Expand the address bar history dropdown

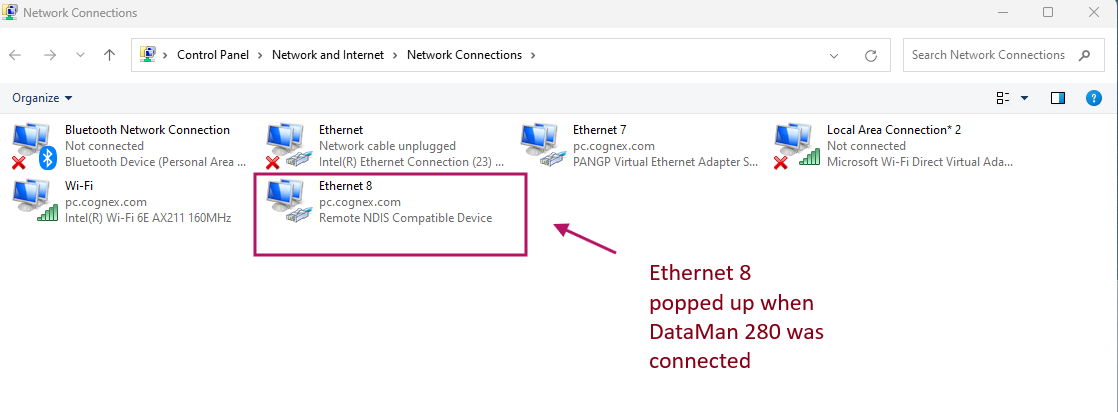coord(834,55)
